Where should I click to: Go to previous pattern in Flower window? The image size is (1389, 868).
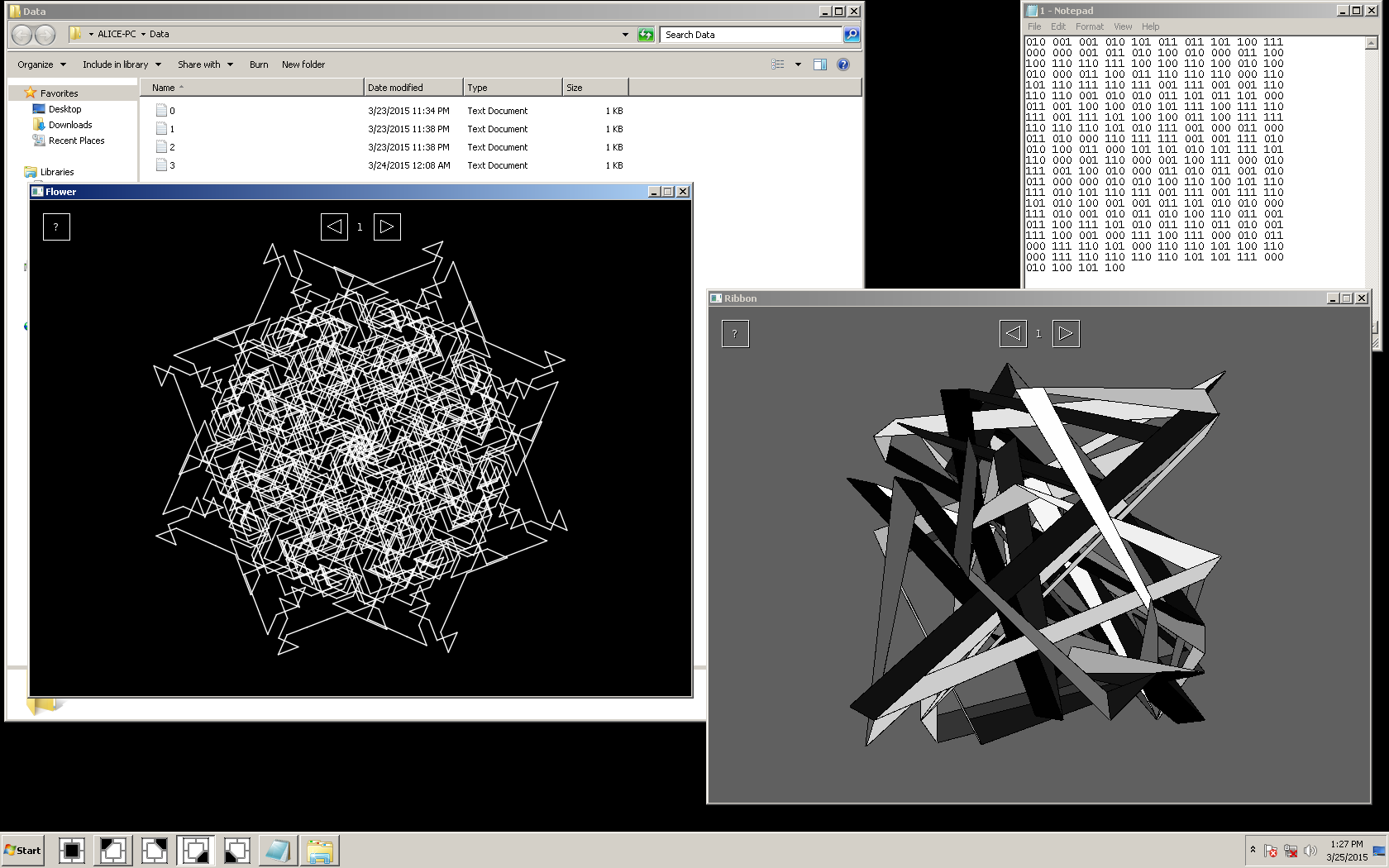tap(334, 227)
